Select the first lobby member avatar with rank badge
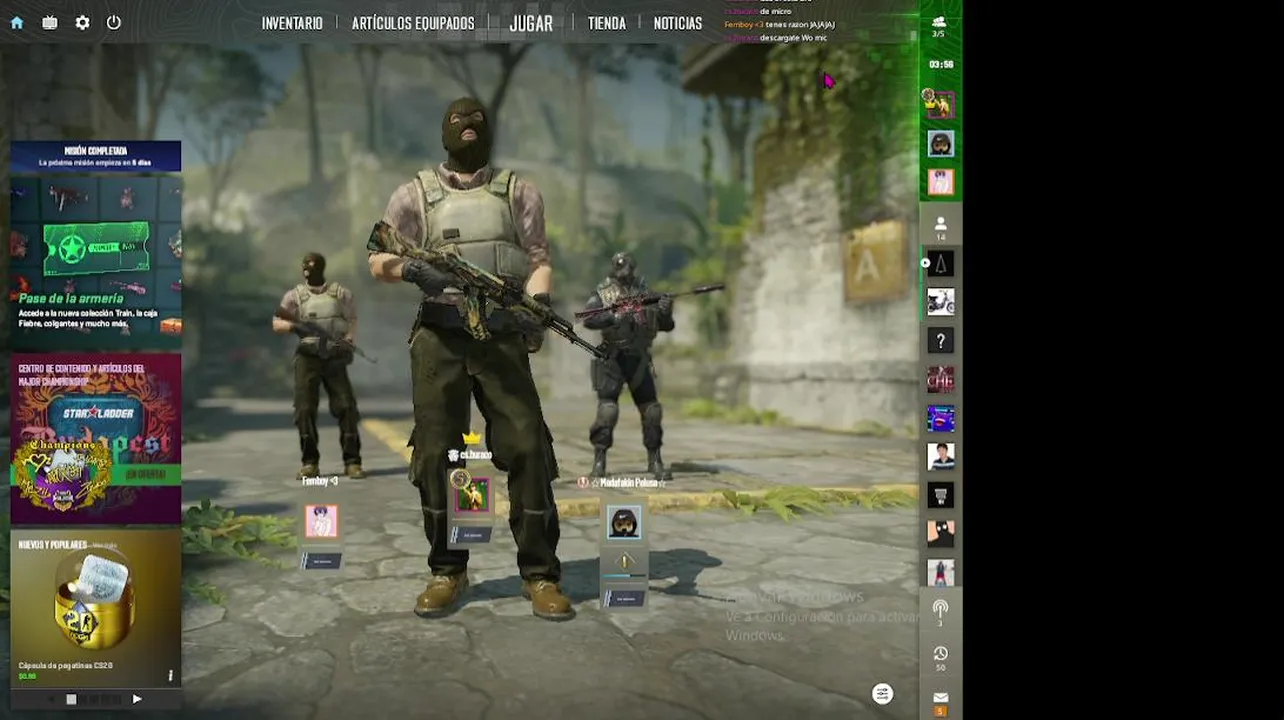This screenshot has height=720, width=1284. [x=939, y=104]
